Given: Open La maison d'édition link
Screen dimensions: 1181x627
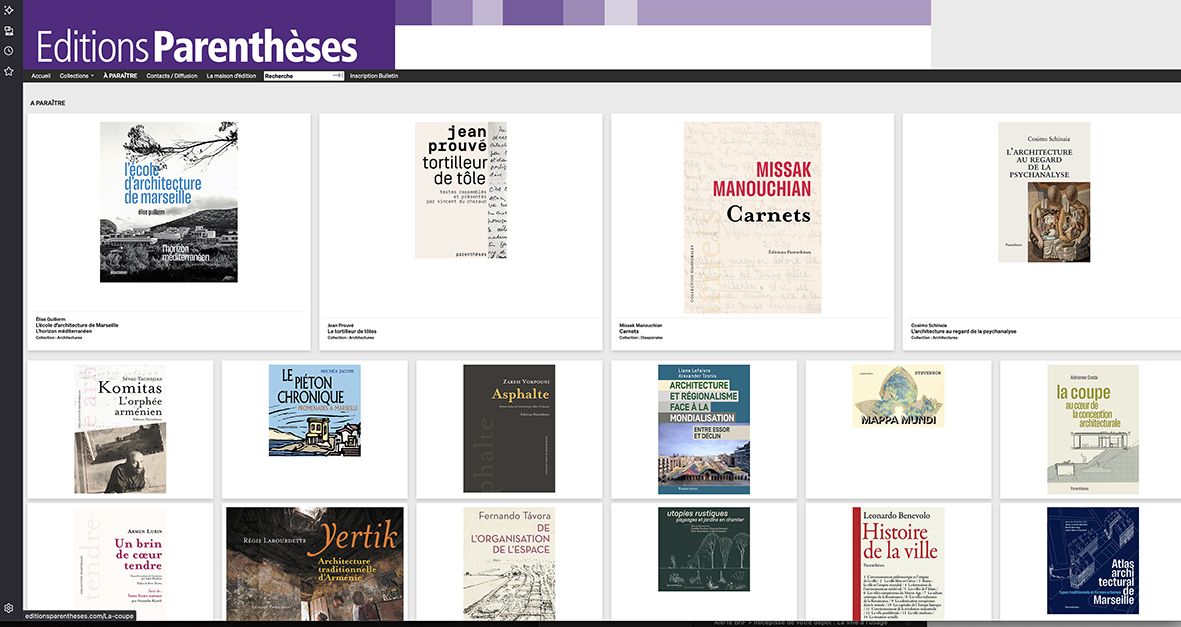Looking at the screenshot, I should coord(231,76).
